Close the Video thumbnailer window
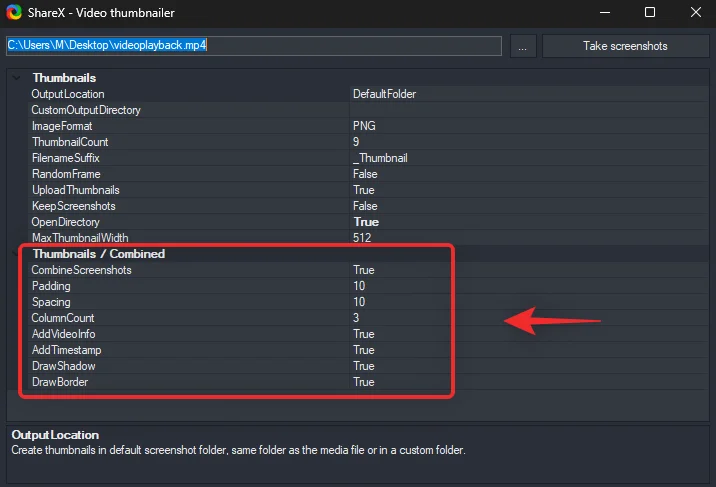 (x=693, y=13)
